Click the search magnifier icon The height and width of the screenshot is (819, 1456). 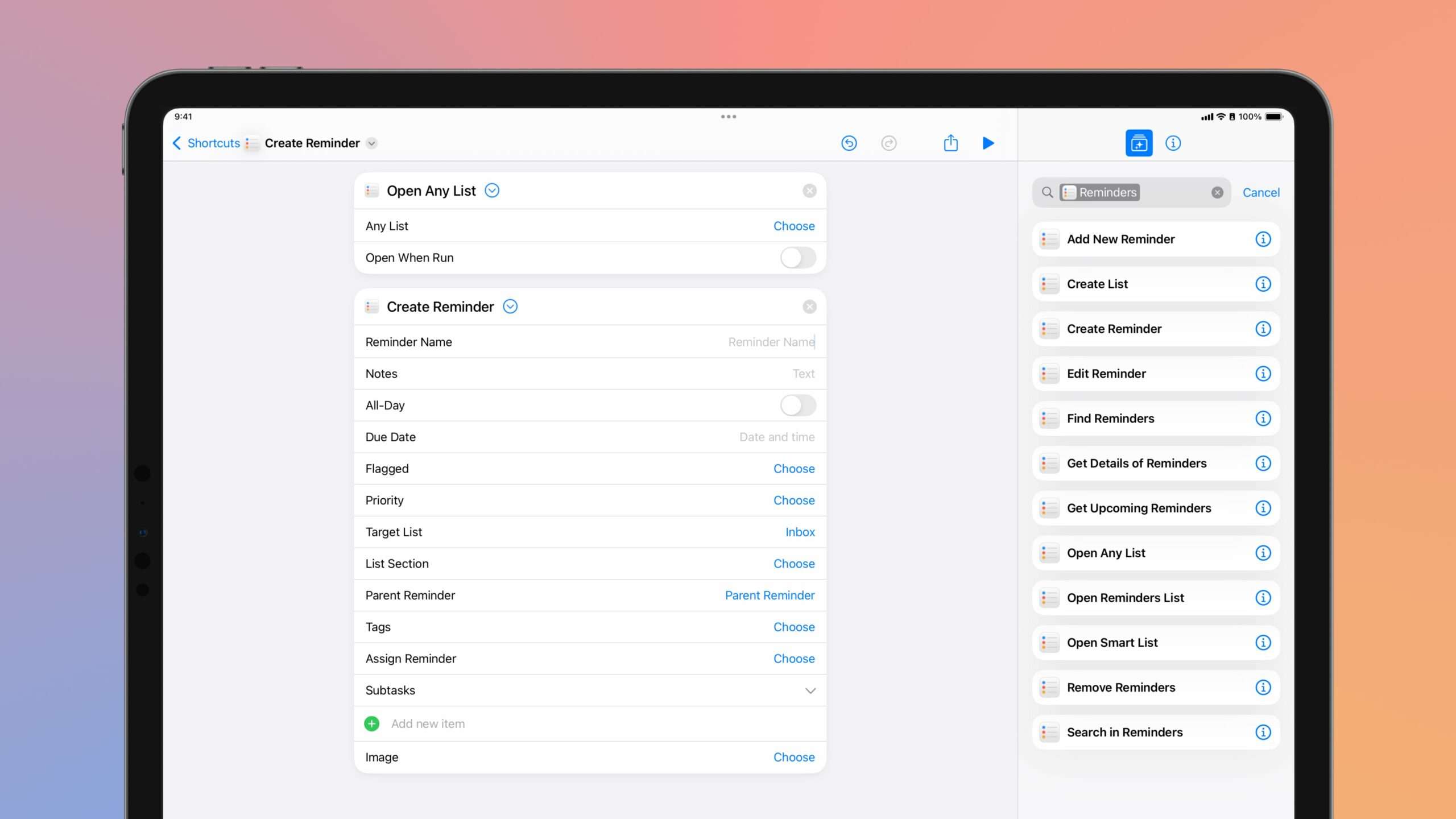coord(1047,192)
